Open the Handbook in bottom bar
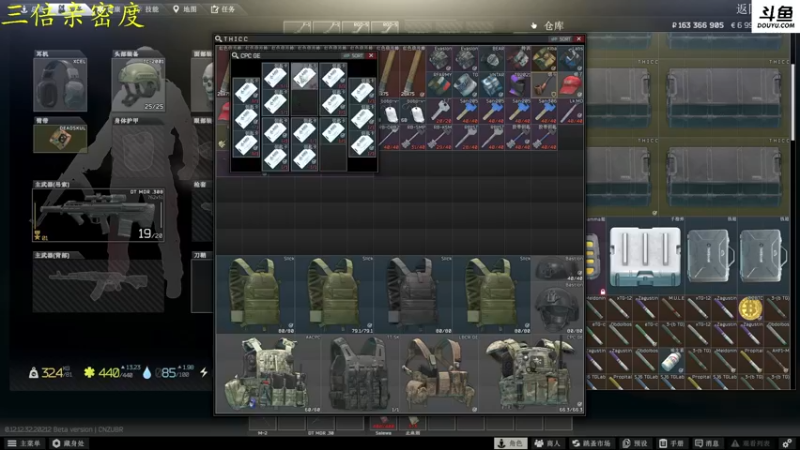This screenshot has width=800, height=450. point(670,443)
